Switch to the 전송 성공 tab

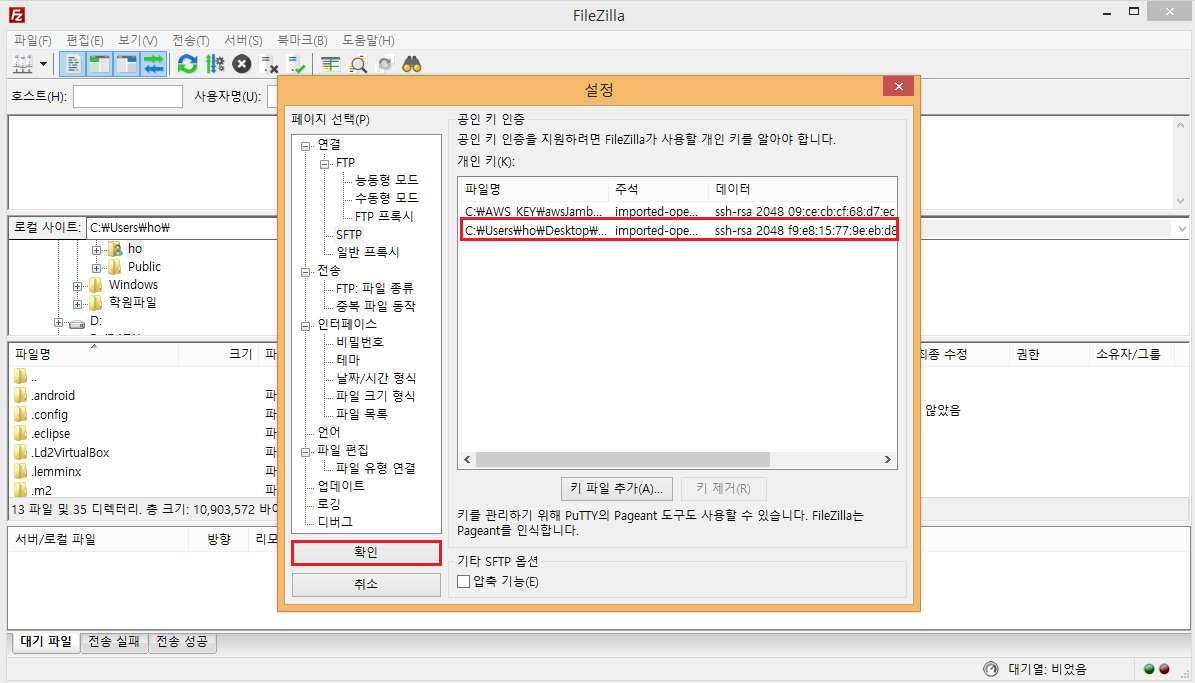[x=182, y=642]
